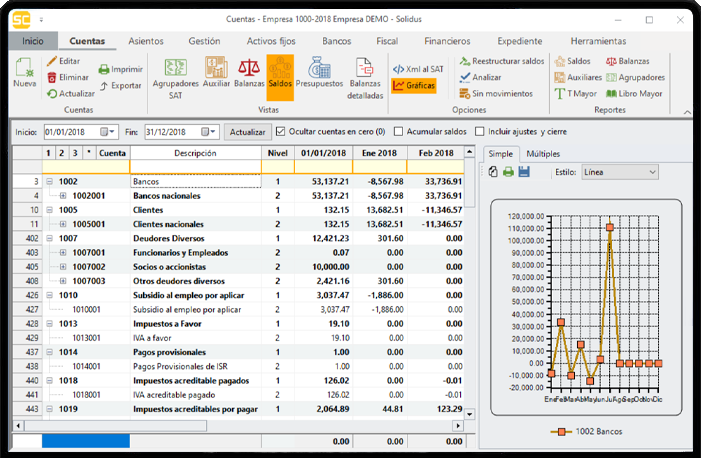Image resolution: width=701 pixels, height=458 pixels.
Task: Click level 2 column button
Action: pos(62,153)
